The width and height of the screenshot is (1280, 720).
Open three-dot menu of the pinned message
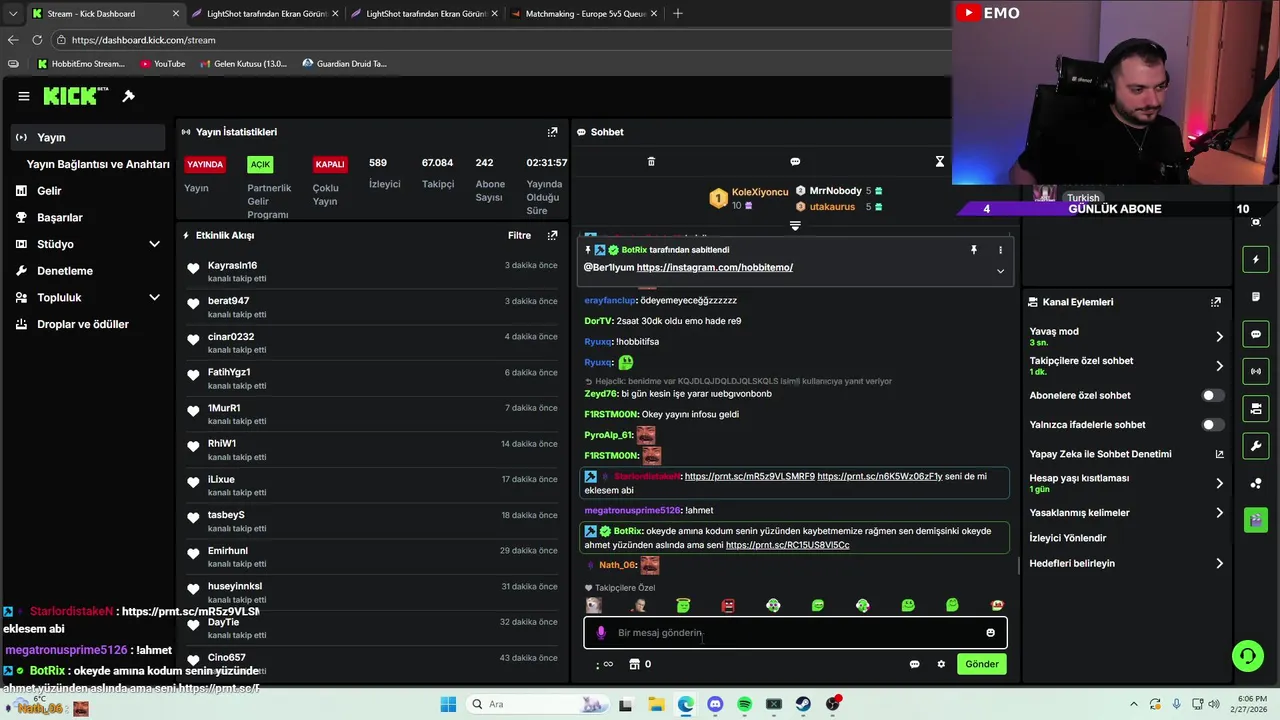click(x=1000, y=250)
